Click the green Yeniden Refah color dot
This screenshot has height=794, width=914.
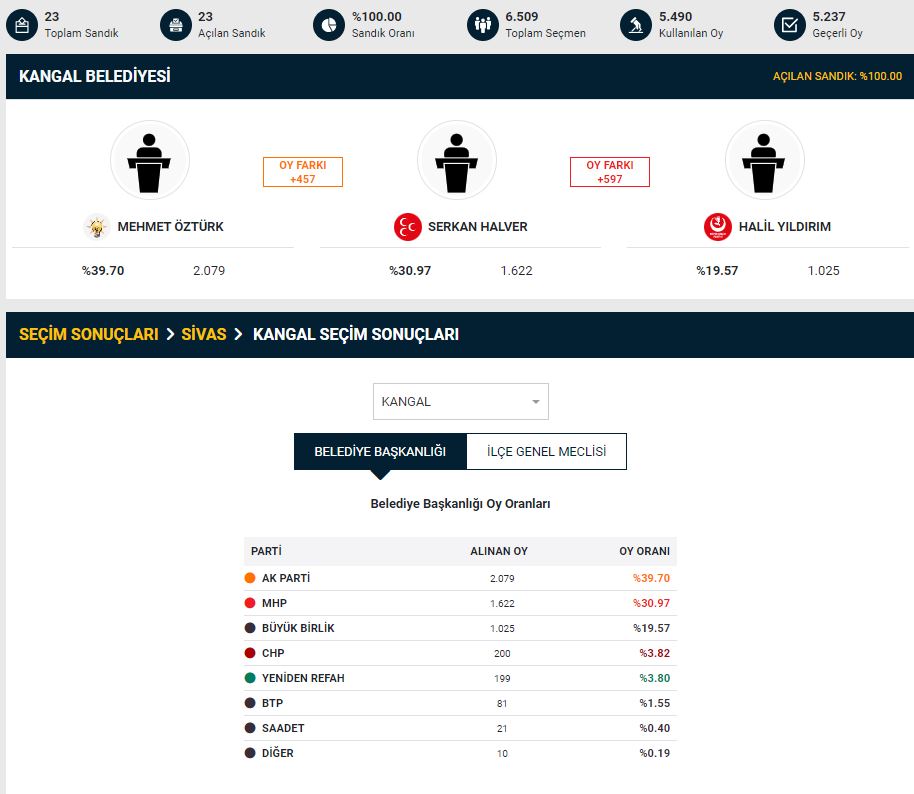[x=250, y=678]
